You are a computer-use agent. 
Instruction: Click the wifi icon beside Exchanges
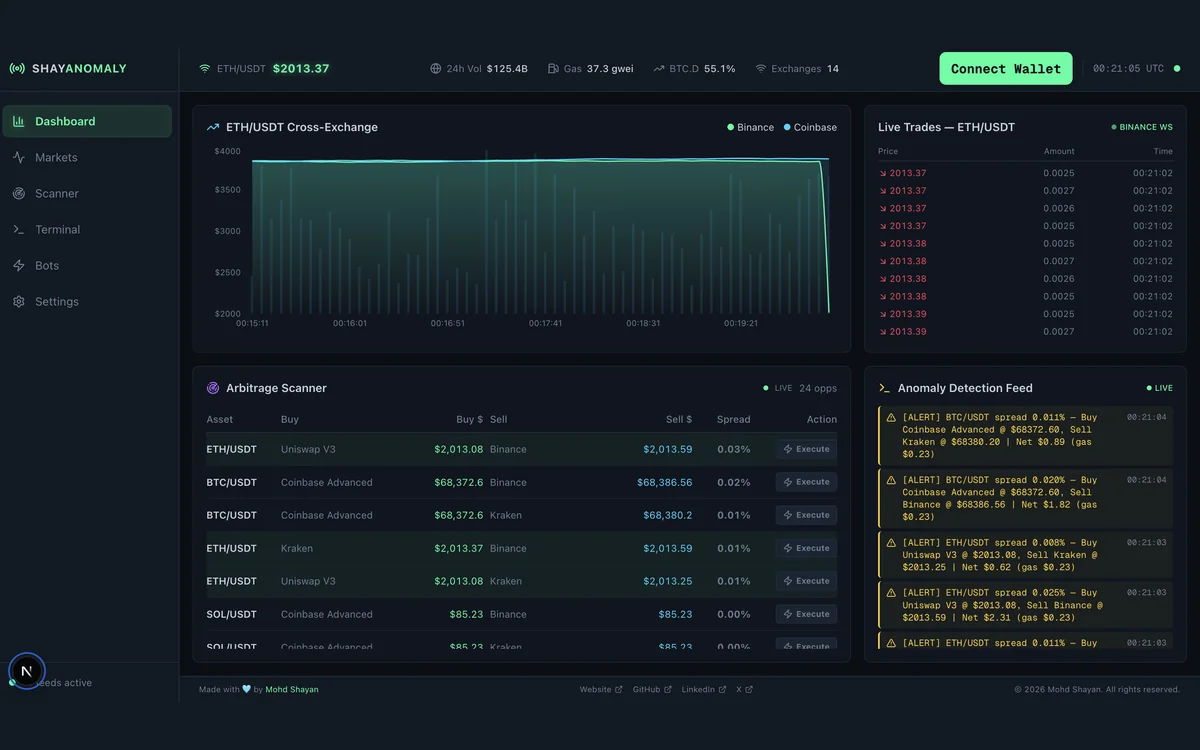761,69
